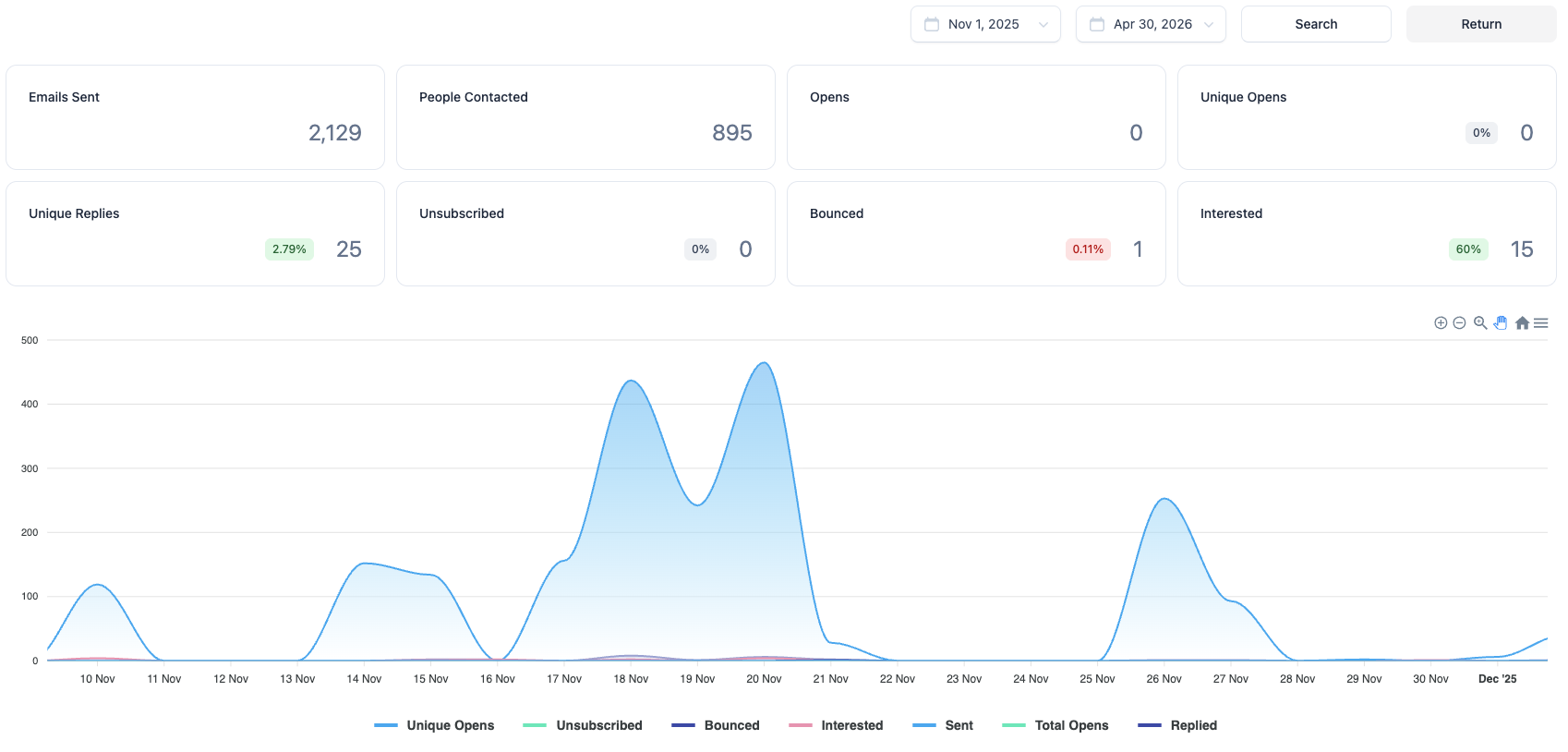Toggle Unsubscribed series in legend
The image size is (1568, 752).
(583, 725)
